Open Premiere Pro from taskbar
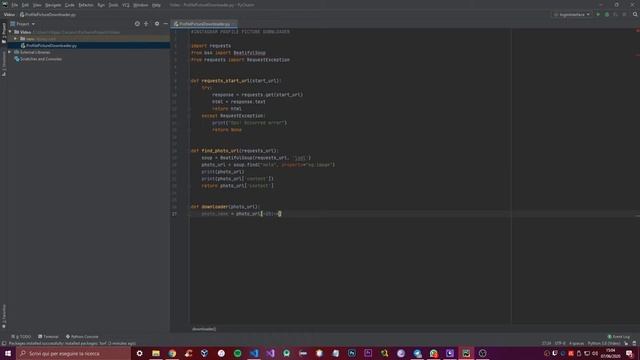Image resolution: width=640 pixels, height=360 pixels. pos(368,353)
